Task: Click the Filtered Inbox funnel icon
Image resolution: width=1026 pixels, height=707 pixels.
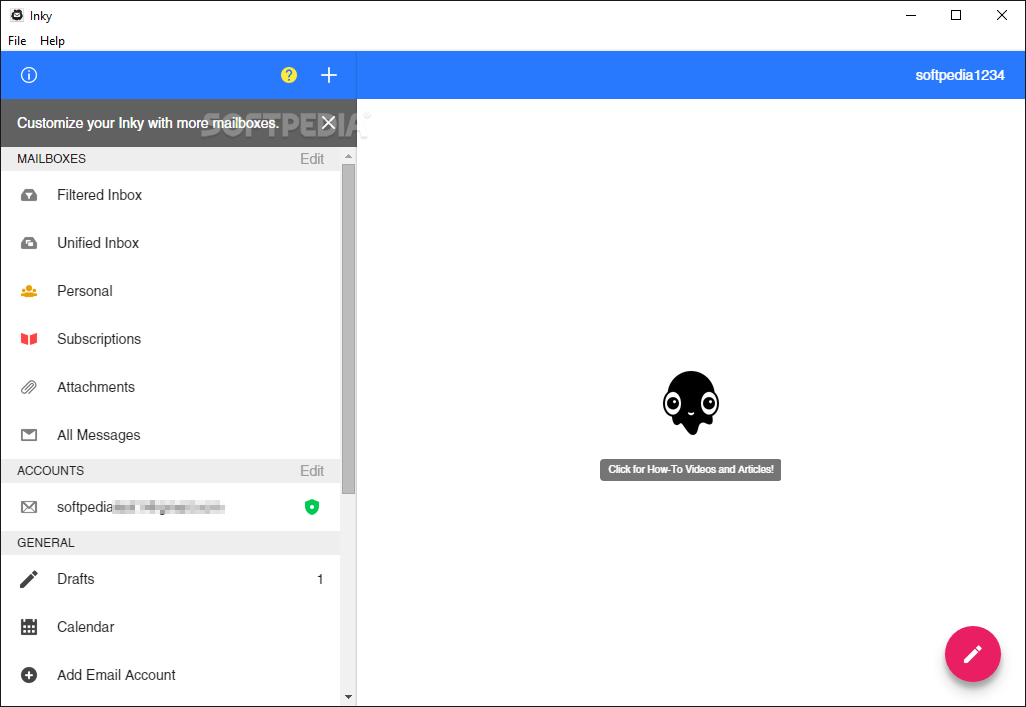Action: 29,195
